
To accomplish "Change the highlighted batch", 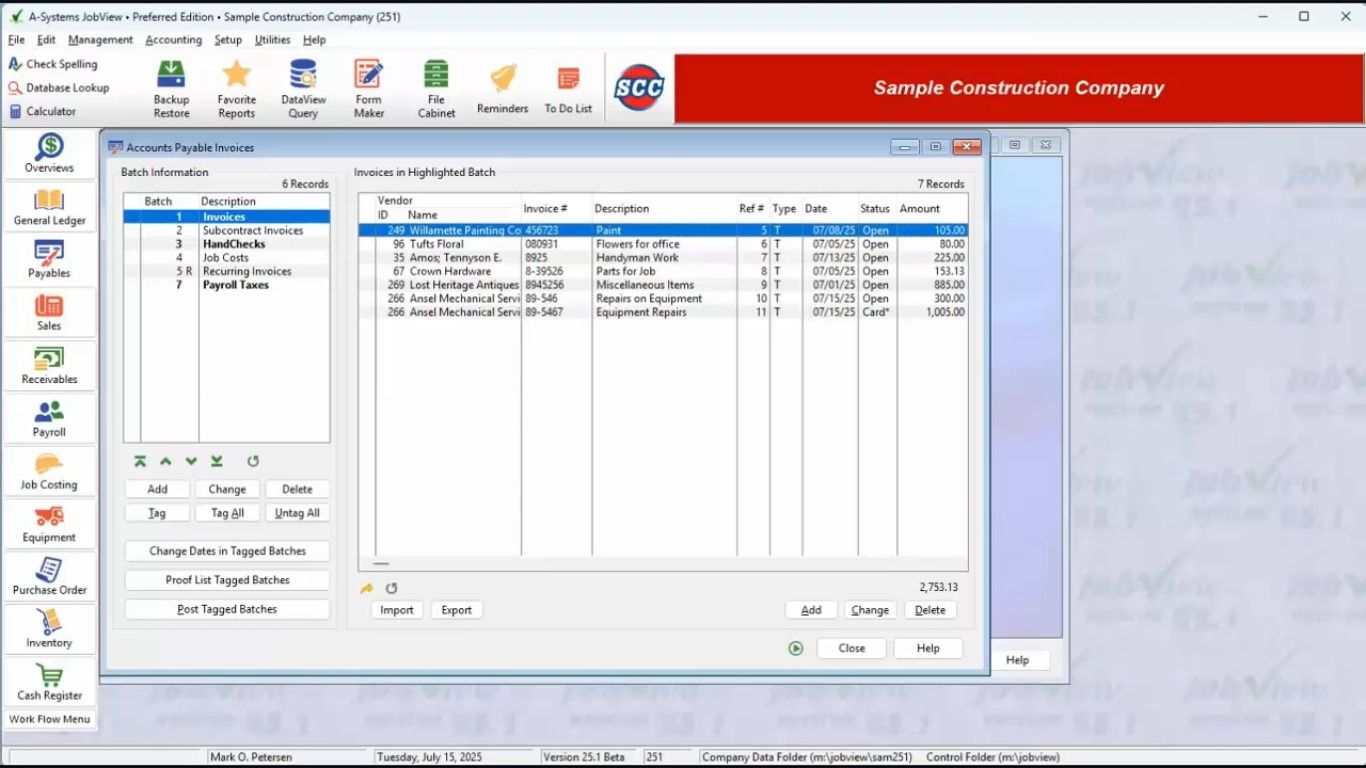I will (x=227, y=489).
